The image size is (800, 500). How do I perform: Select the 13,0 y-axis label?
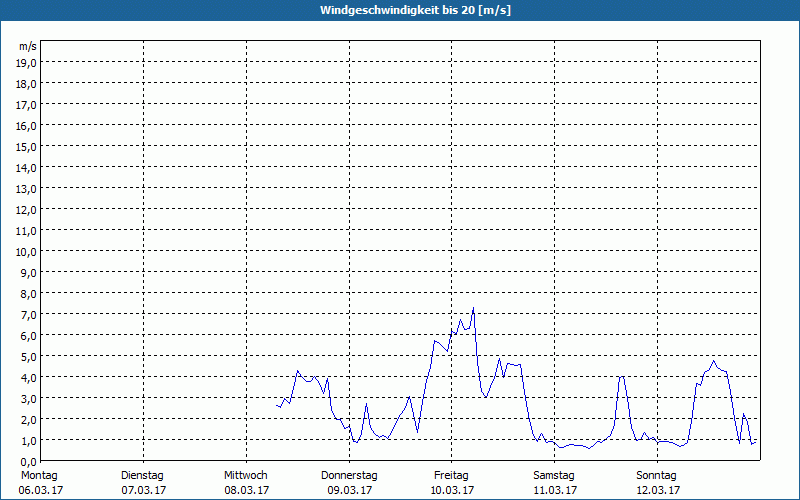coord(27,189)
